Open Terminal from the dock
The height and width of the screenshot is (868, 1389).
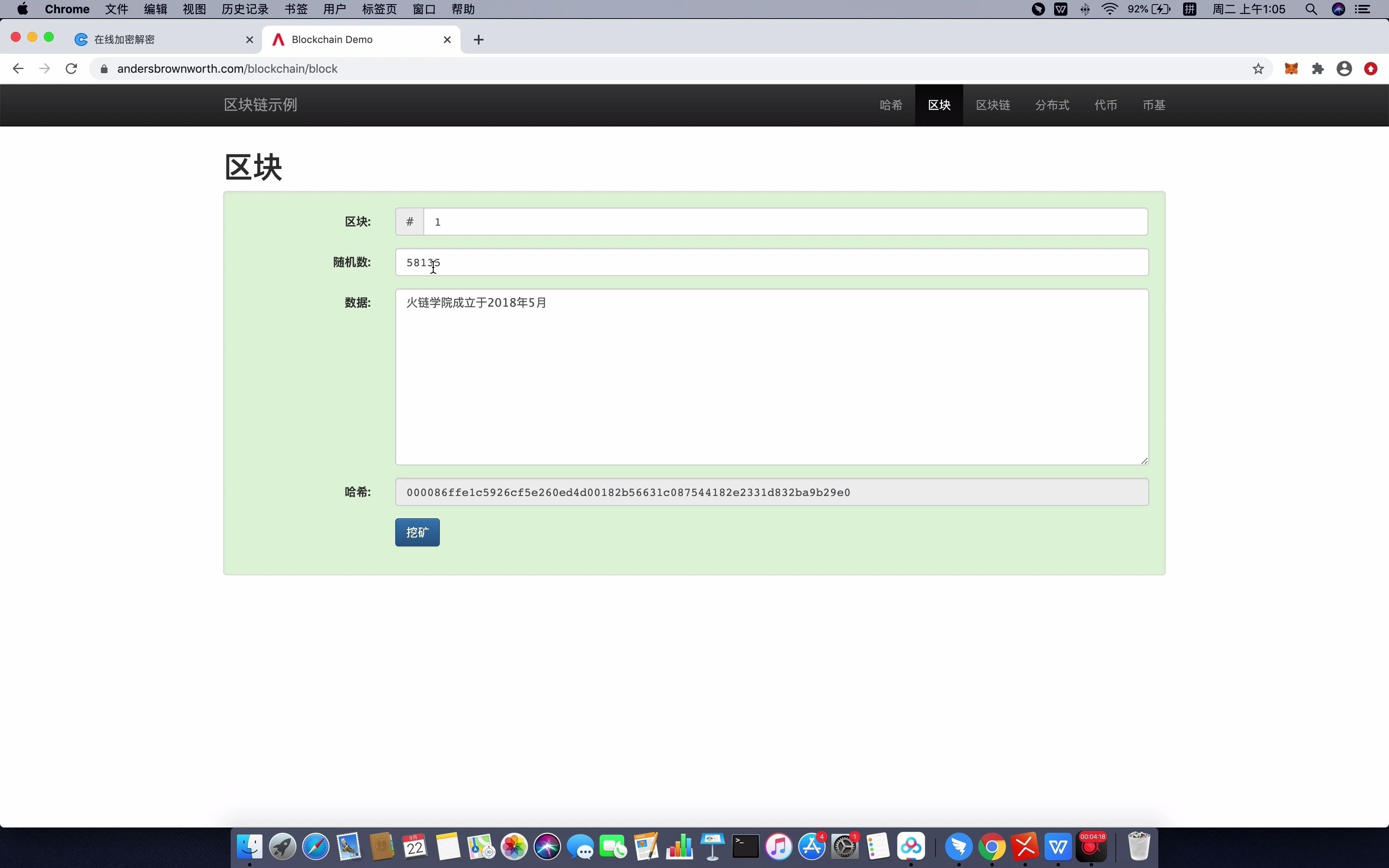tap(746, 846)
